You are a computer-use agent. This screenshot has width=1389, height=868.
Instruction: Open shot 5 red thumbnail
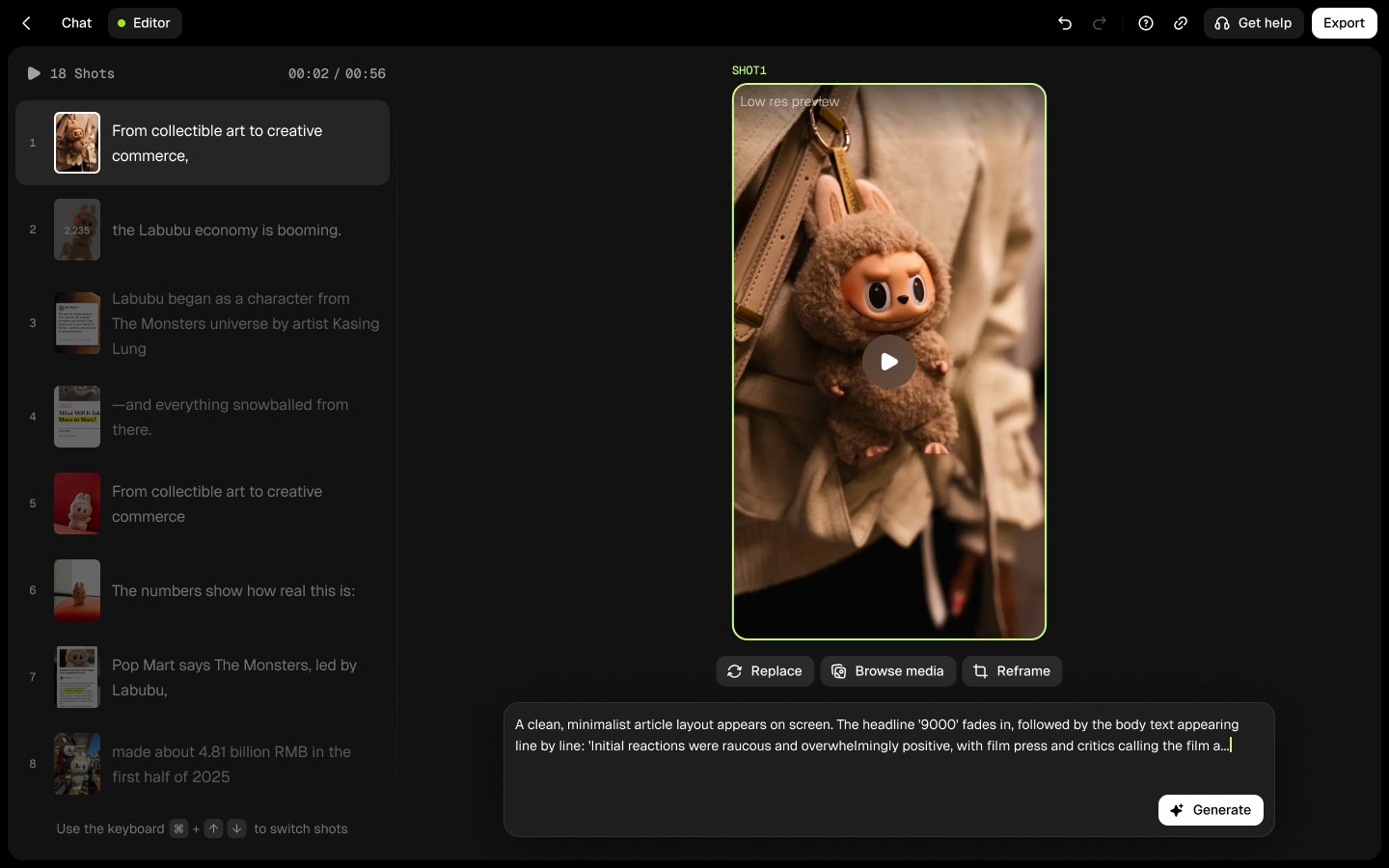77,503
